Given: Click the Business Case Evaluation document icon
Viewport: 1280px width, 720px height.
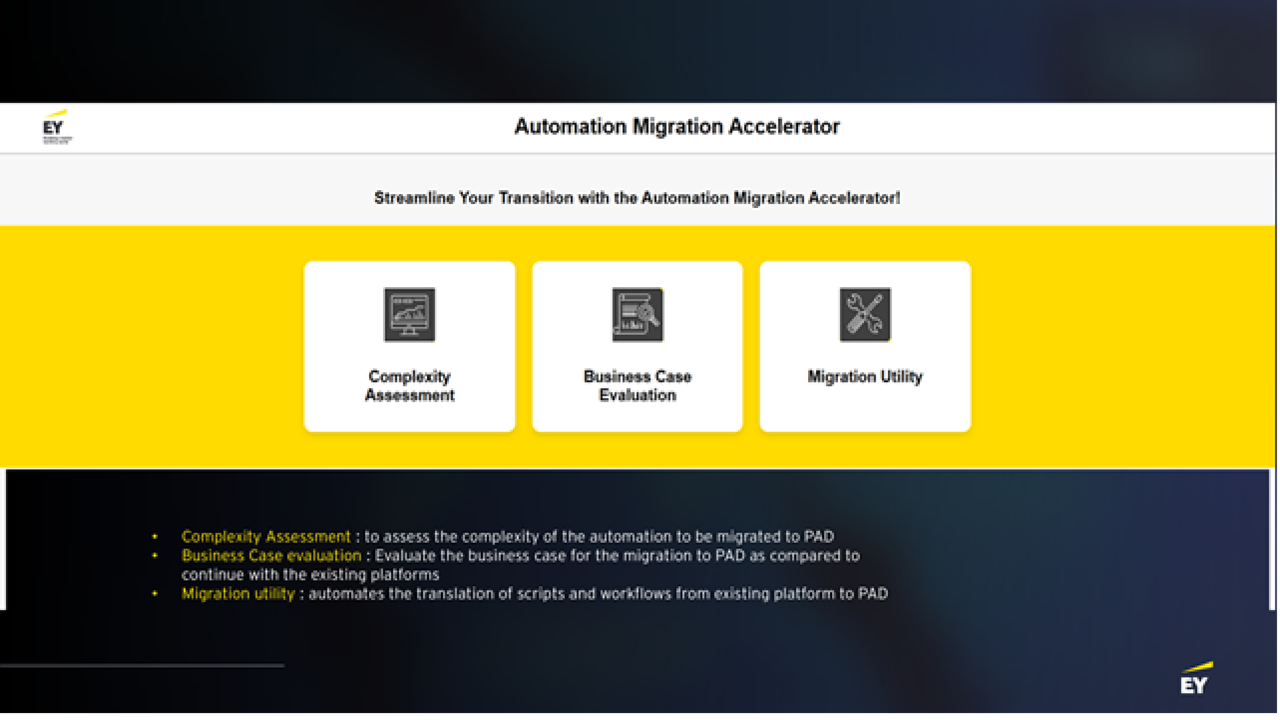Looking at the screenshot, I should tap(637, 315).
